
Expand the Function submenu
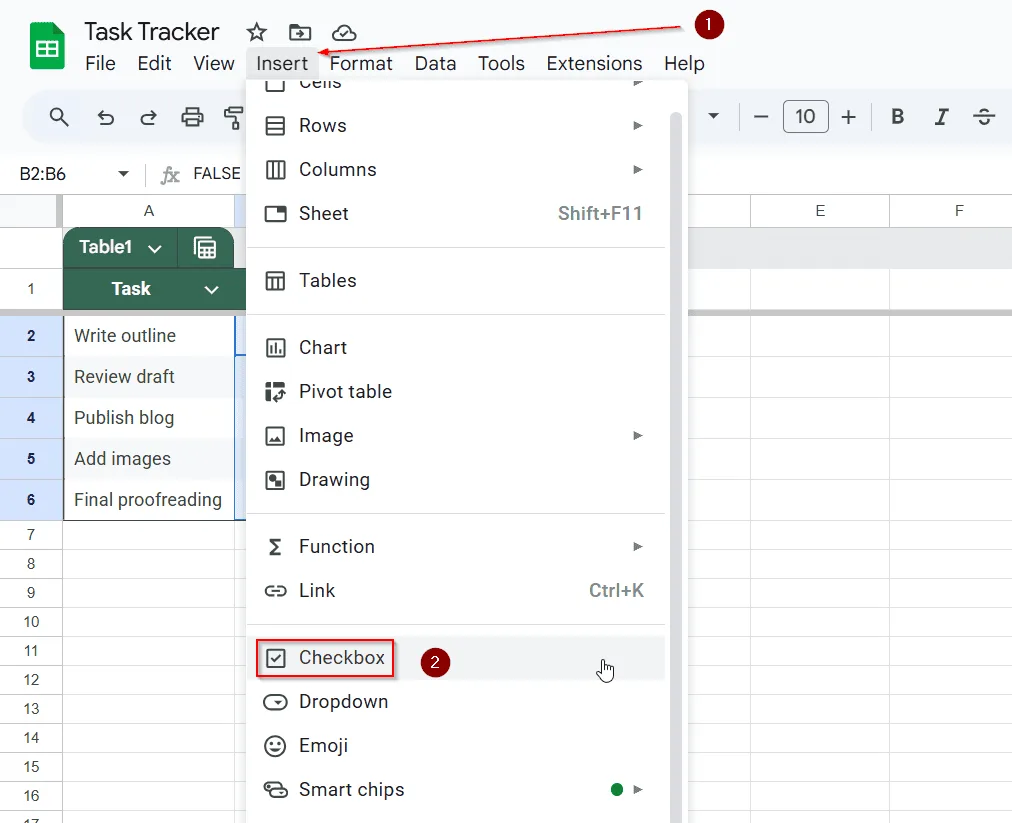click(456, 547)
